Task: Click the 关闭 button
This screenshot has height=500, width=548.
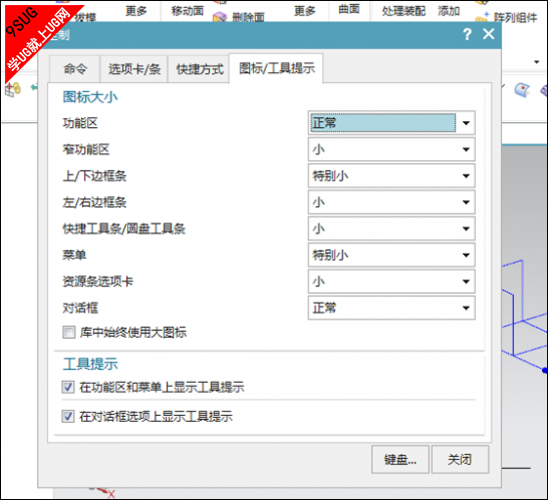Action: (460, 459)
